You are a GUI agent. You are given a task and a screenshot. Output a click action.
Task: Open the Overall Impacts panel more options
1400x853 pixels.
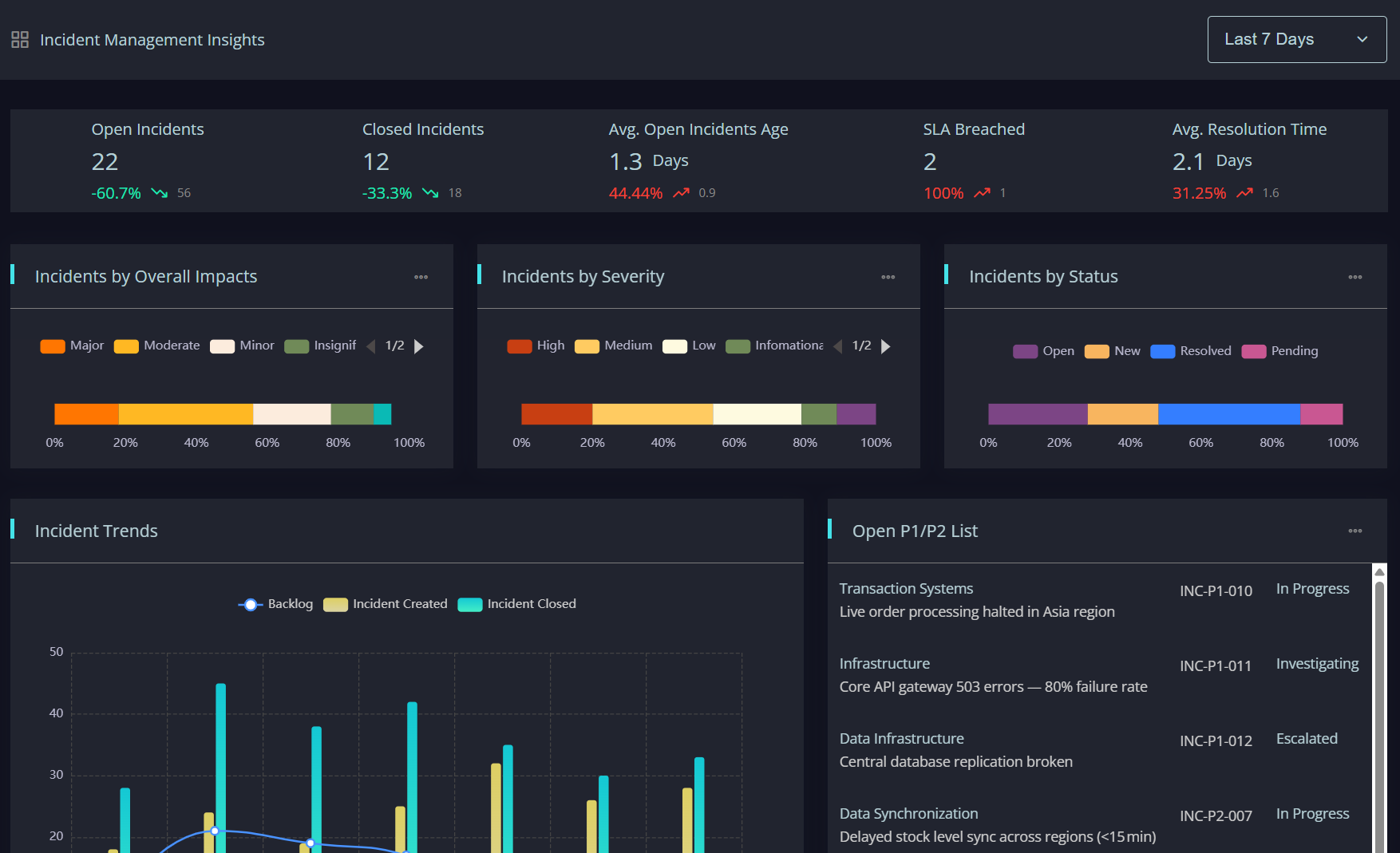coord(421,277)
